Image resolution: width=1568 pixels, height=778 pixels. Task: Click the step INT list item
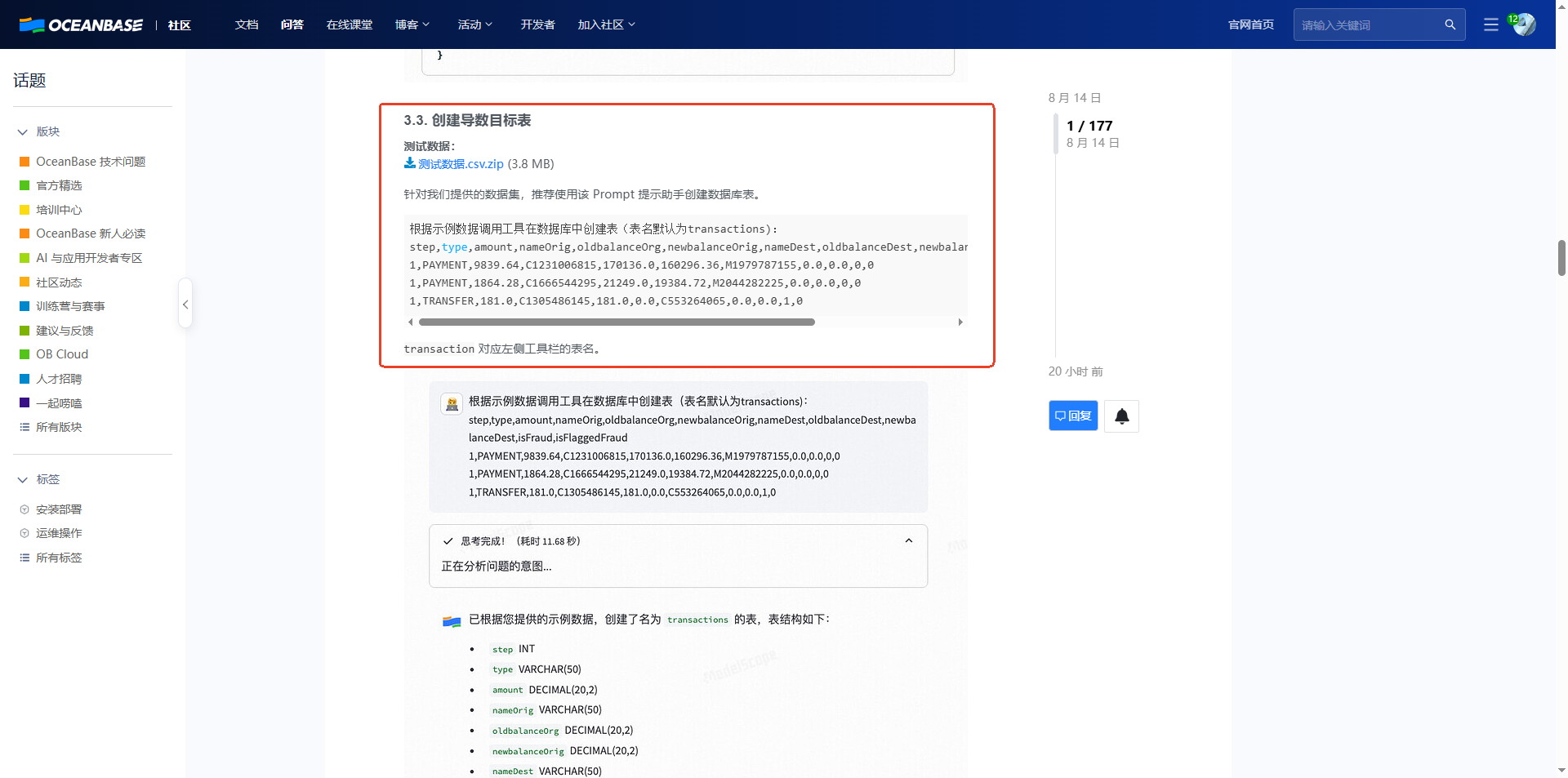[513, 649]
